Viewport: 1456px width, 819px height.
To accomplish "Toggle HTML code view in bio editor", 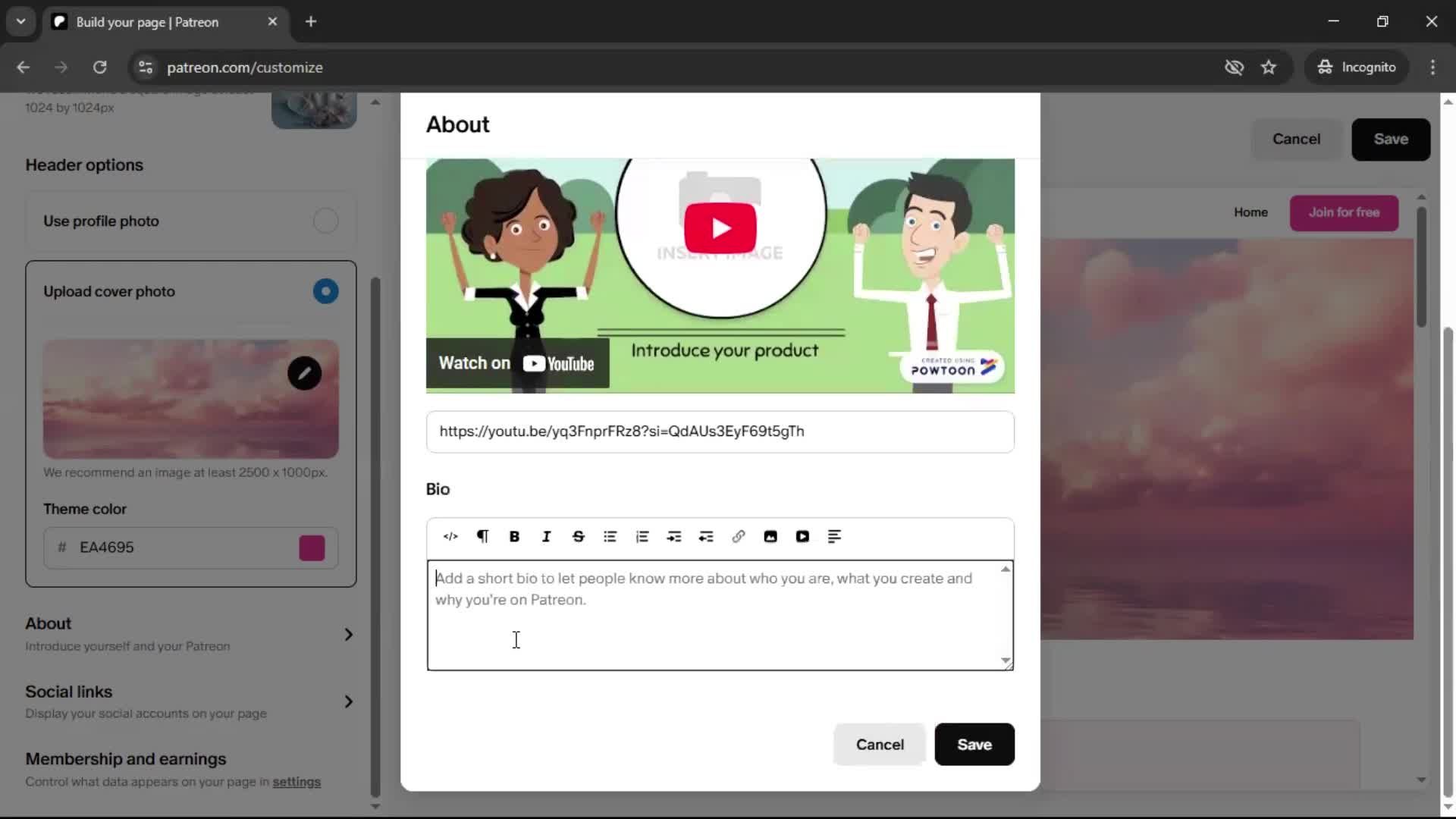I will click(450, 536).
